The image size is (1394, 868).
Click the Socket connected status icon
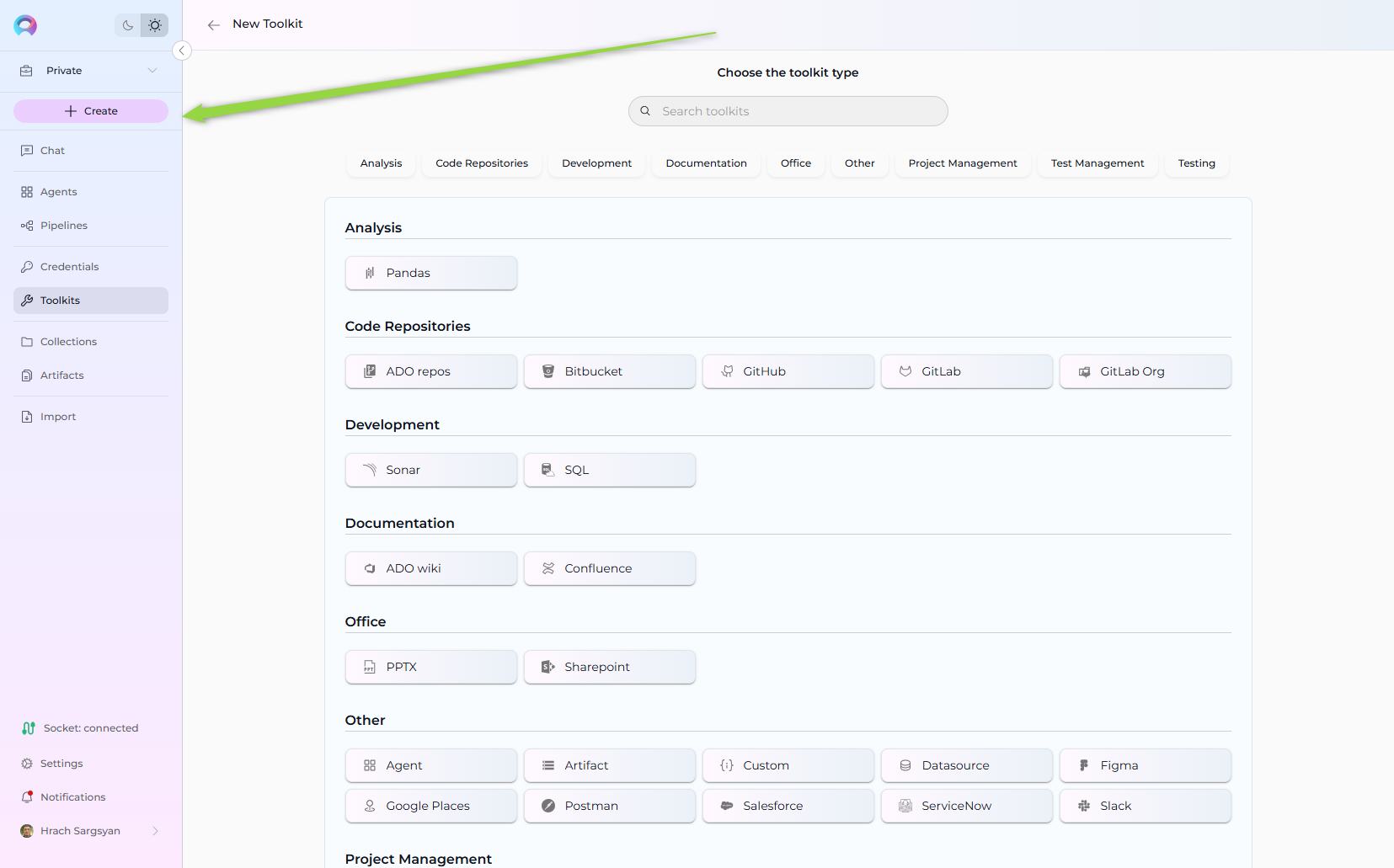click(29, 728)
